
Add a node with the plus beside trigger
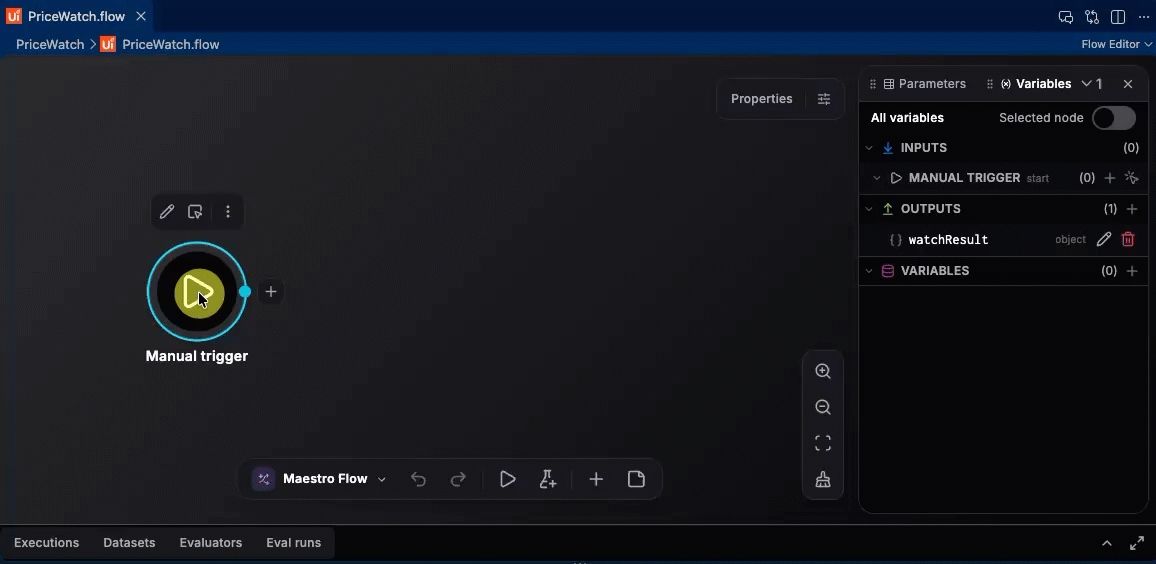[271, 292]
